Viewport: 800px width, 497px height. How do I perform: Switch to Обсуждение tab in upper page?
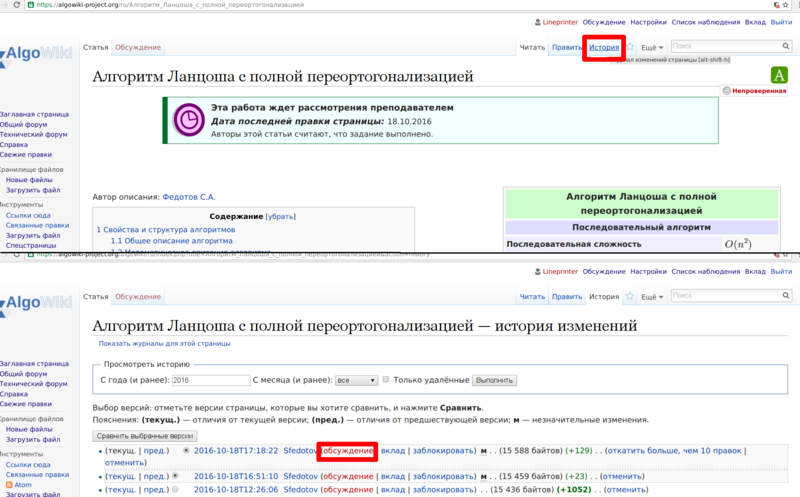(x=138, y=47)
